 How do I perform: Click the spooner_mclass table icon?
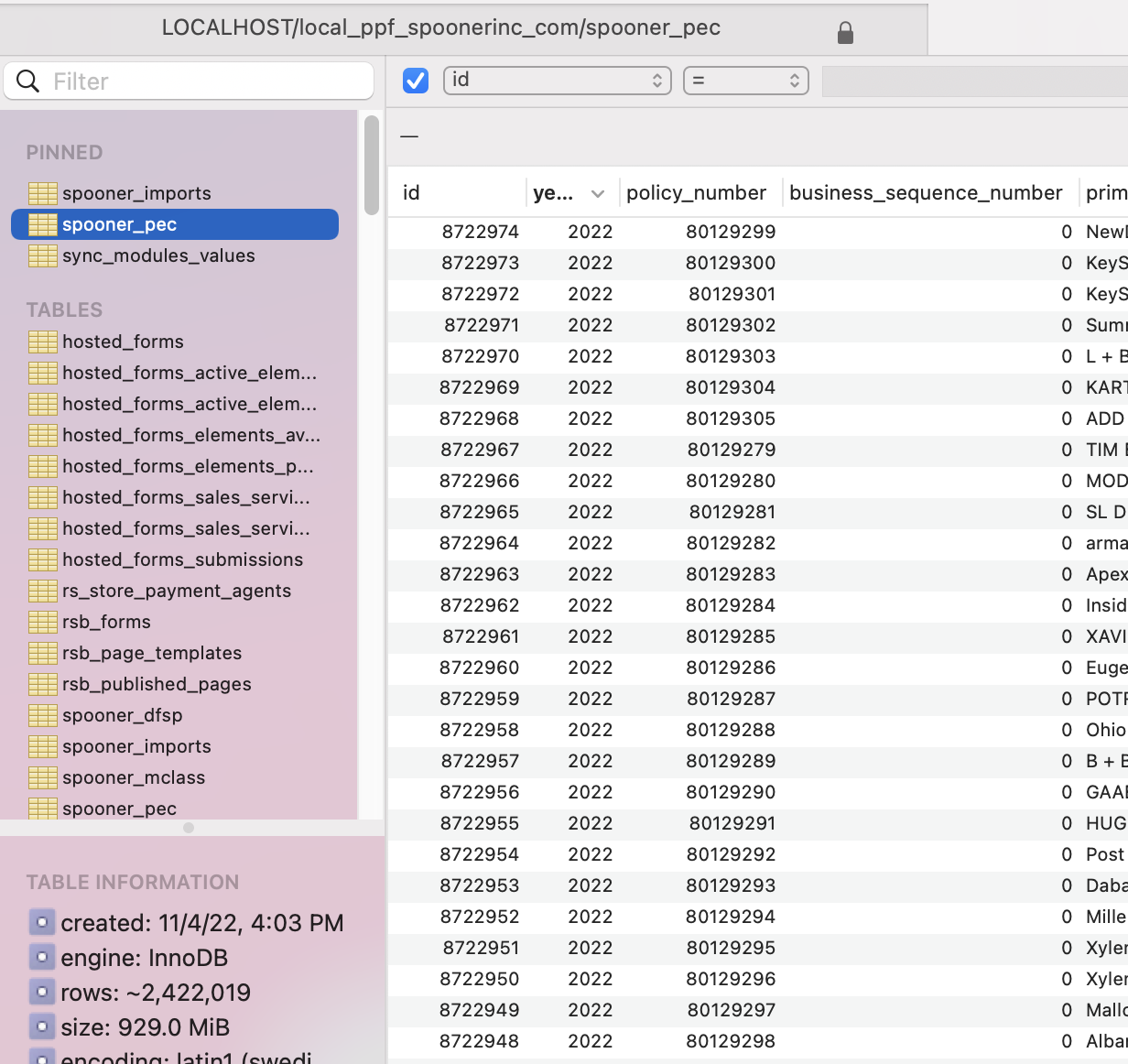(43, 777)
